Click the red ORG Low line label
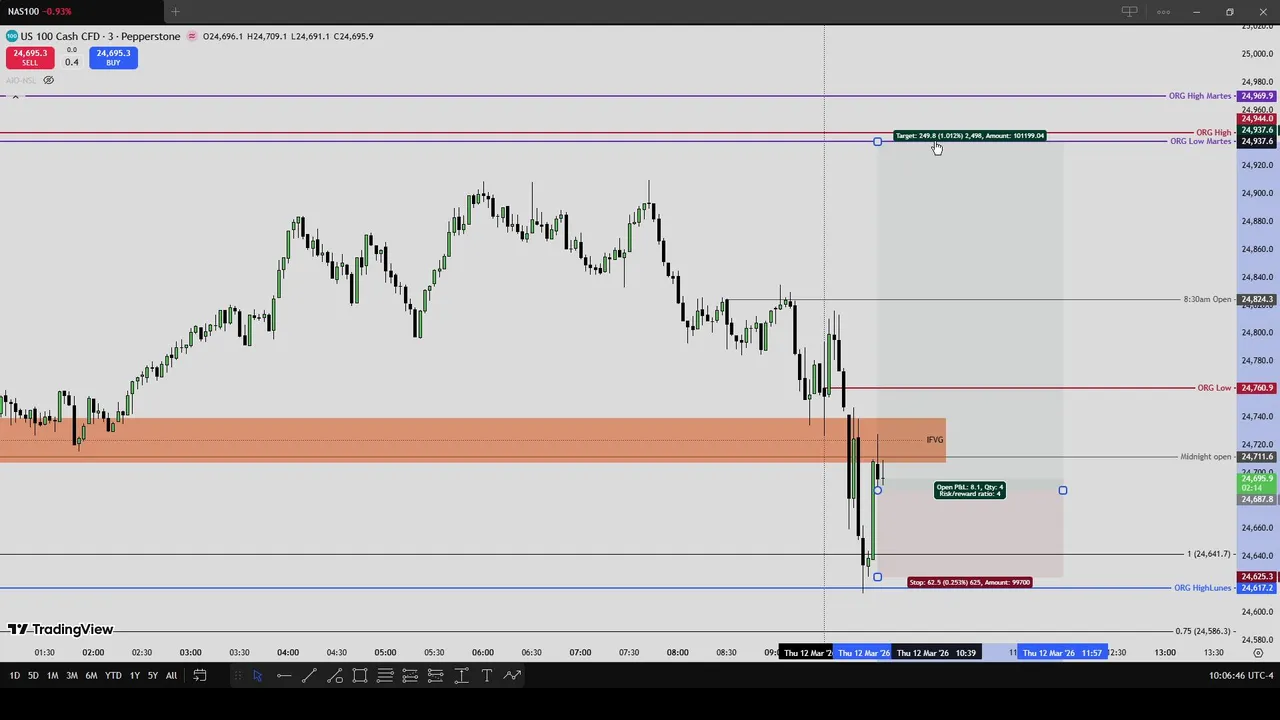Image resolution: width=1280 pixels, height=720 pixels. pos(1214,388)
